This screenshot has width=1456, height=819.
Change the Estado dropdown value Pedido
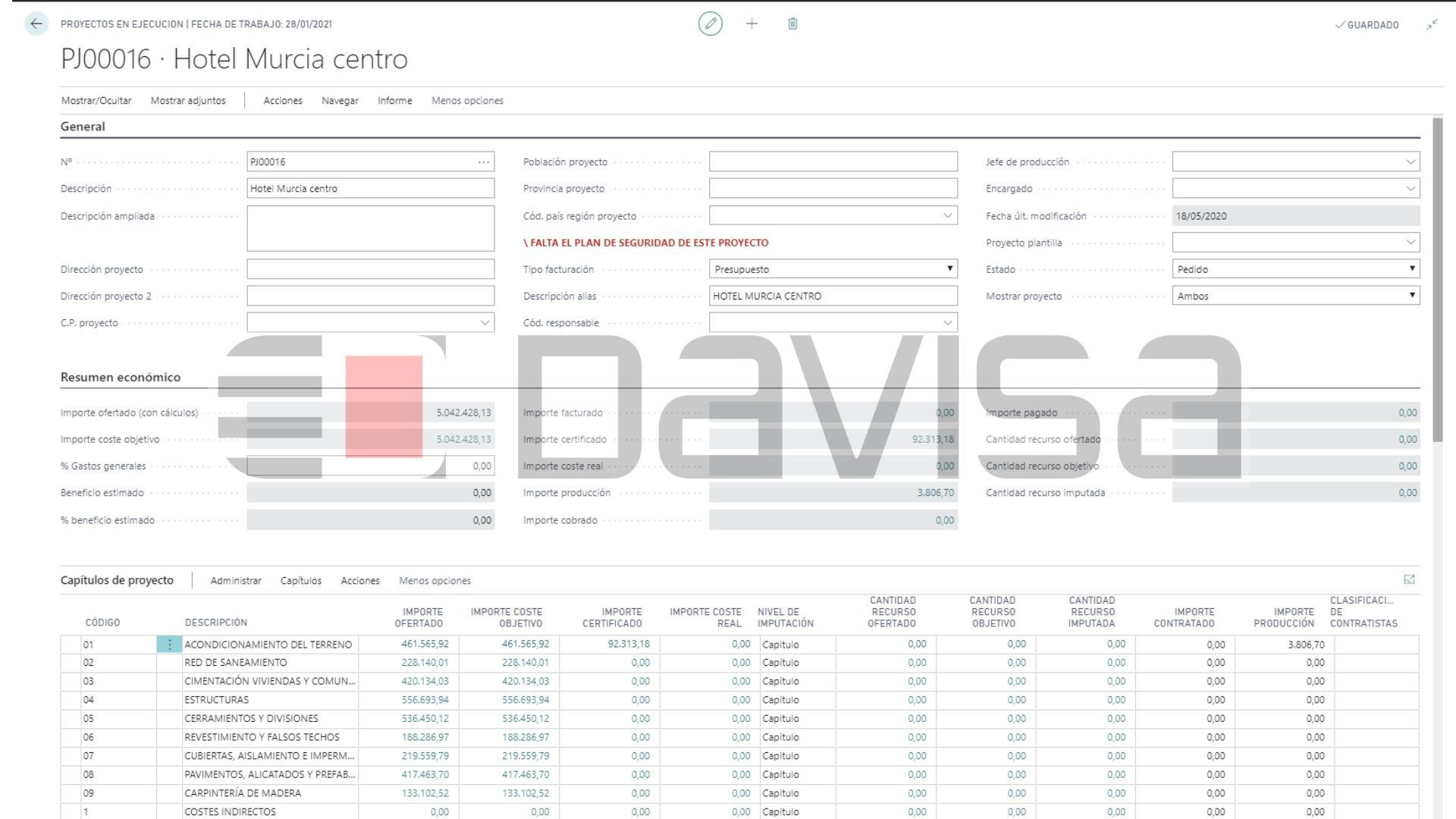tap(1296, 269)
